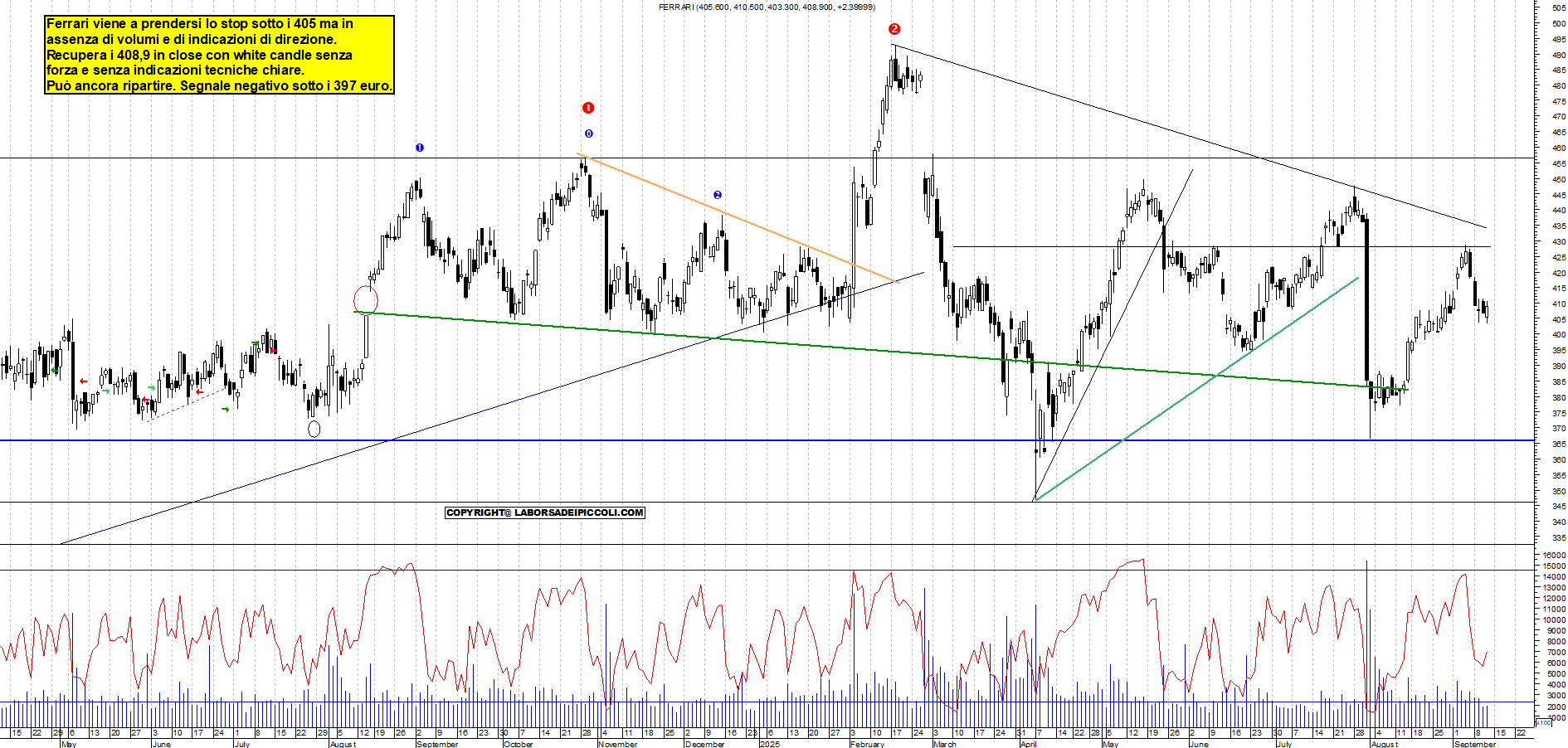Click the 14000 volume axis label
The image size is (1568, 748).
1554,576
